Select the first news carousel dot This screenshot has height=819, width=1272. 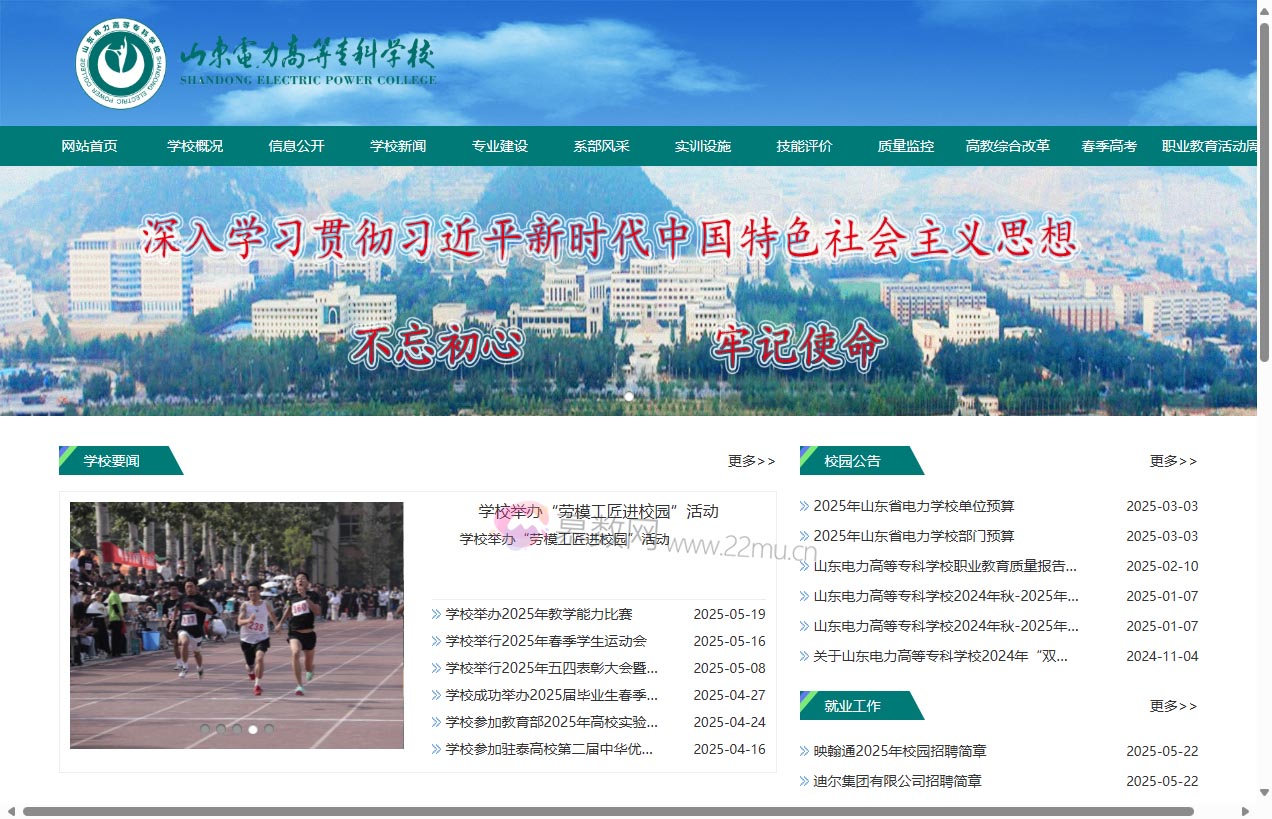point(205,729)
